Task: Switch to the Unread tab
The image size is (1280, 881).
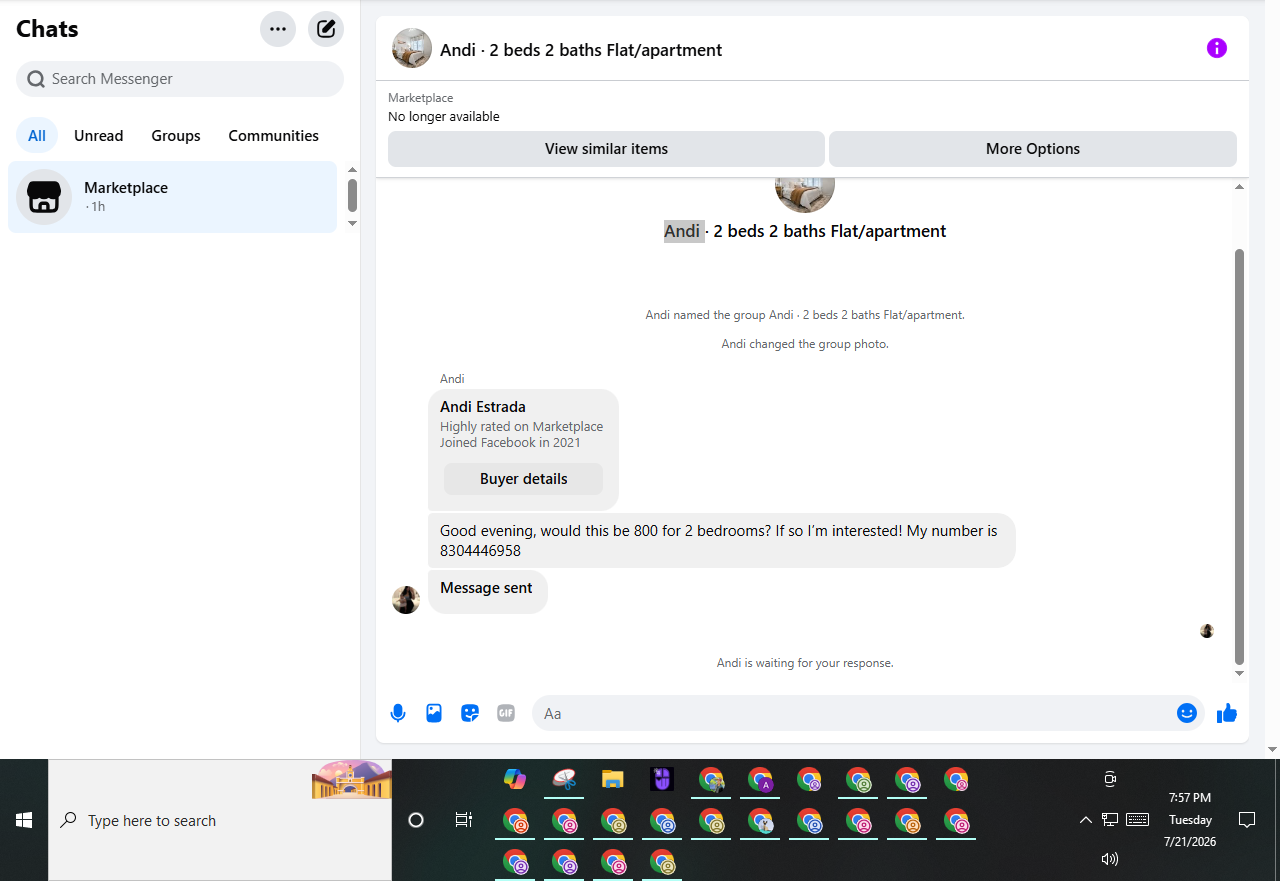Action: (99, 135)
